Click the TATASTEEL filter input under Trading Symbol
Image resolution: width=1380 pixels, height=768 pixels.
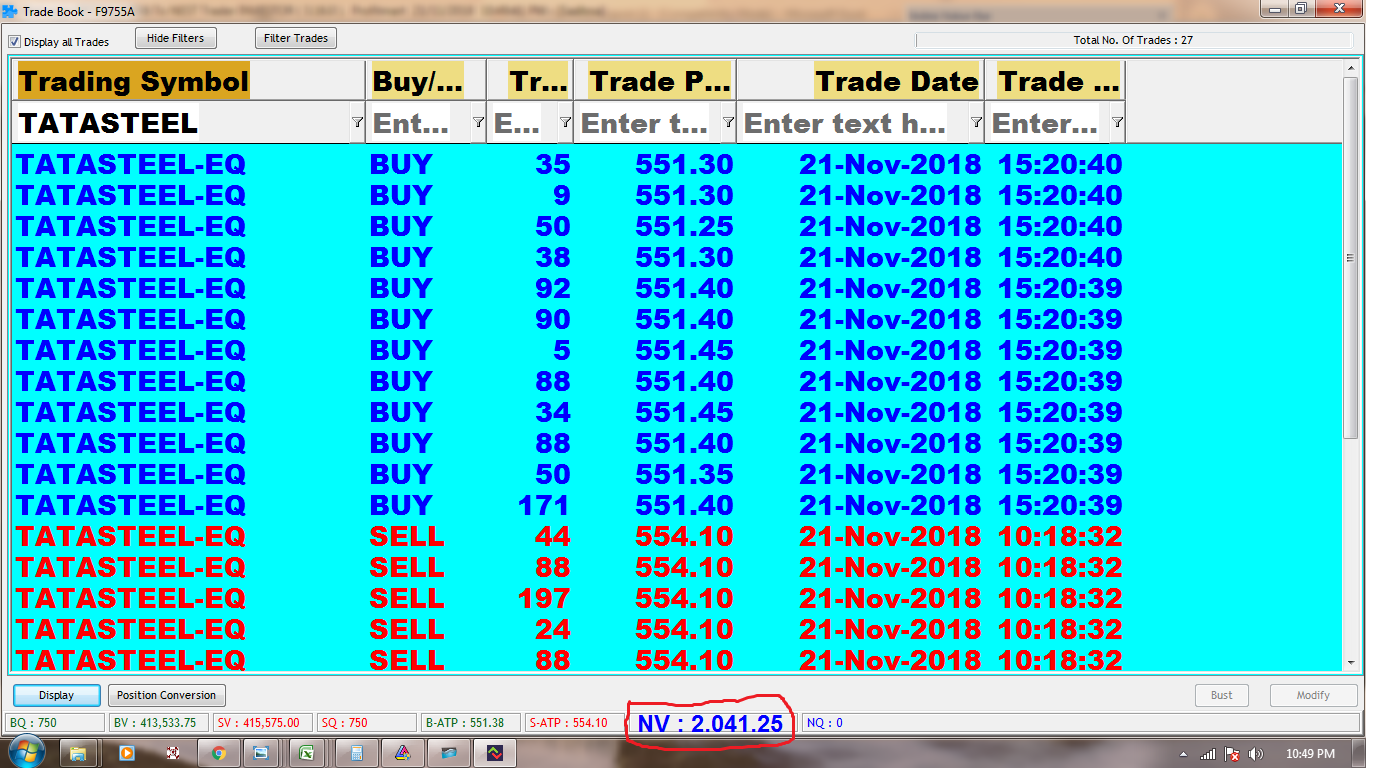pos(183,123)
